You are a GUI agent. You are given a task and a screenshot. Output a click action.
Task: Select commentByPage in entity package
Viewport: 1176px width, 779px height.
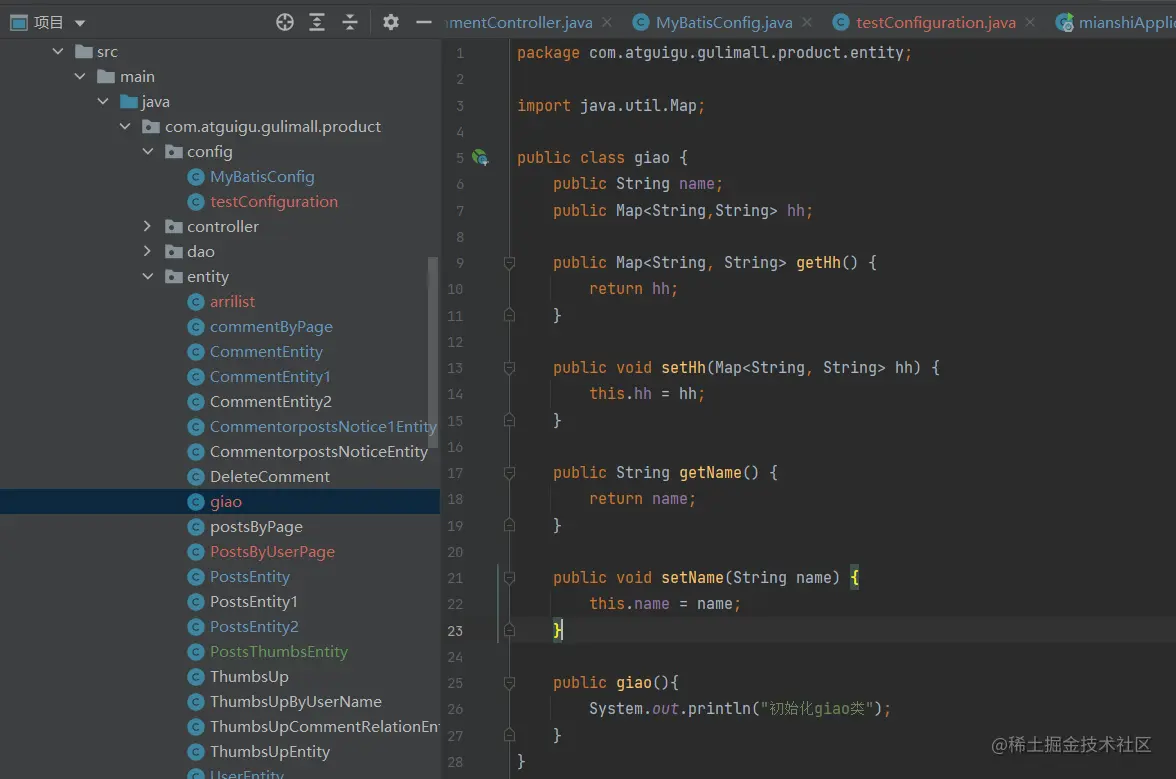click(x=271, y=327)
